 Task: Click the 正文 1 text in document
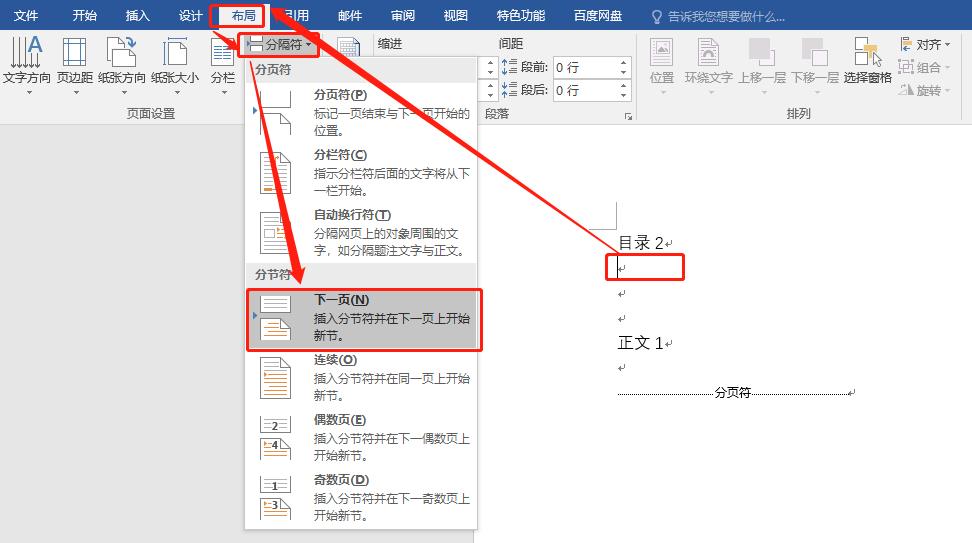(x=641, y=343)
